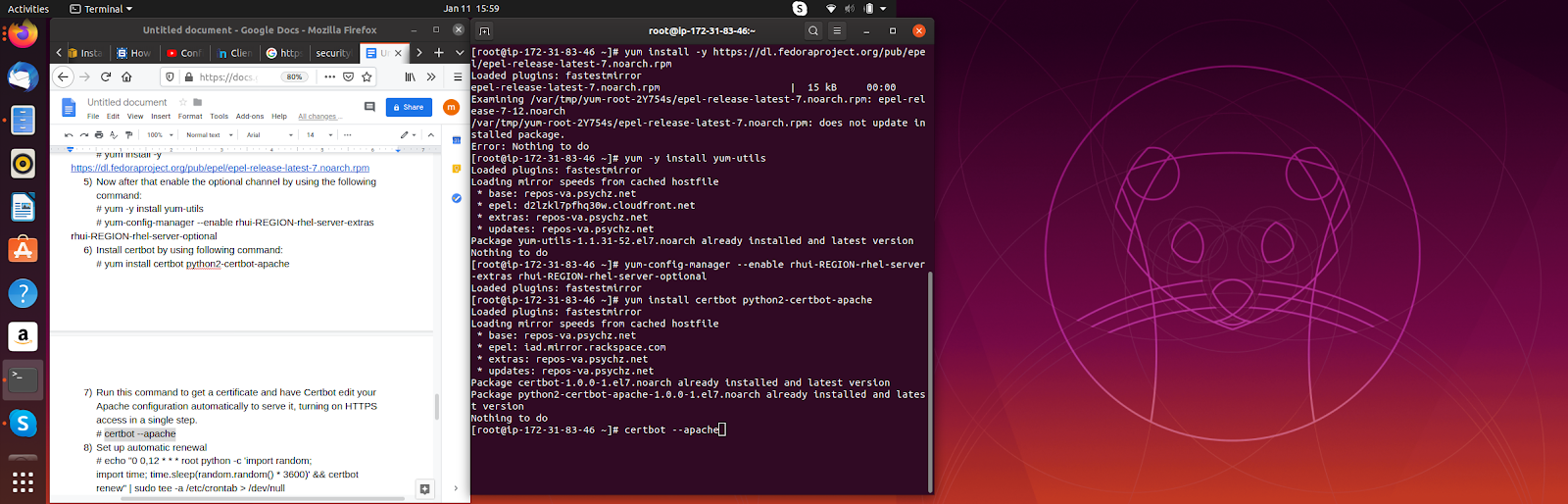Viewport: 1568px width, 504px height.
Task: Bookmark this page with the star icon
Action: coord(367,76)
